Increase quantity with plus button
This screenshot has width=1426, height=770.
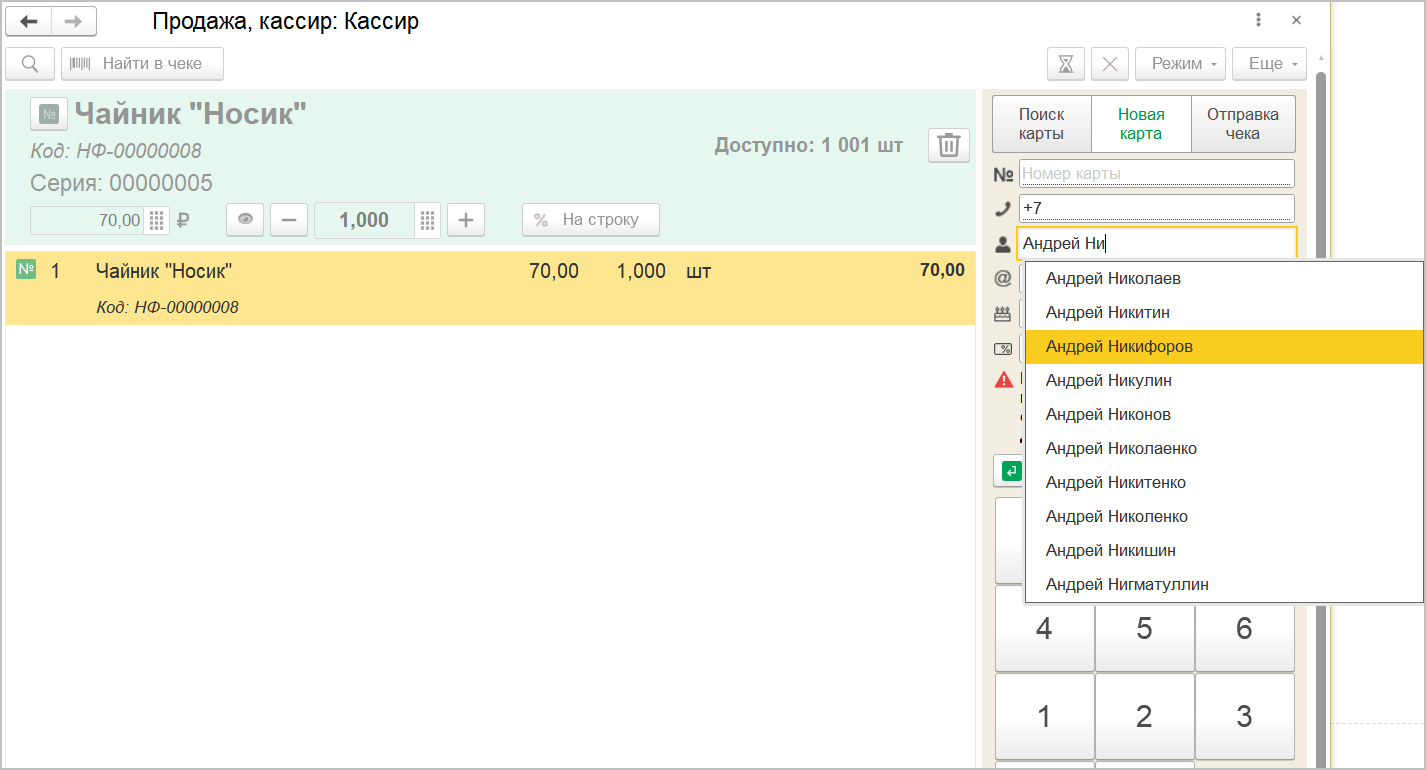click(x=465, y=220)
